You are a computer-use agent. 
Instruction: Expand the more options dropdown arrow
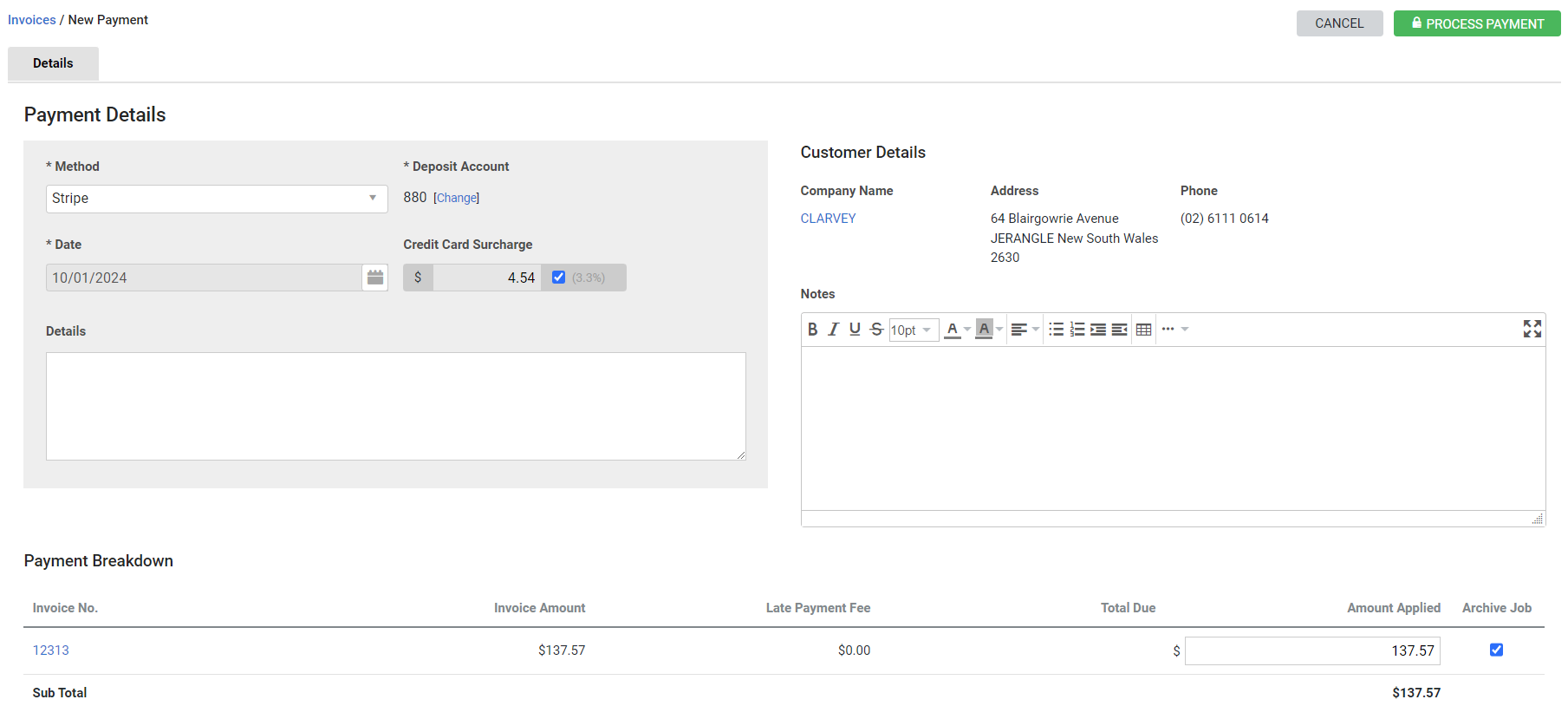pos(1185,330)
